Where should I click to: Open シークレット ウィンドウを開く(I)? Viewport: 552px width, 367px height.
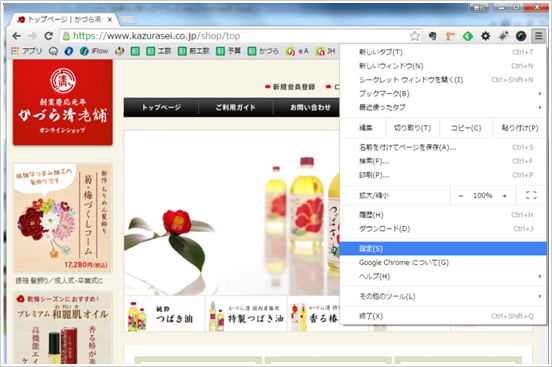point(443,80)
